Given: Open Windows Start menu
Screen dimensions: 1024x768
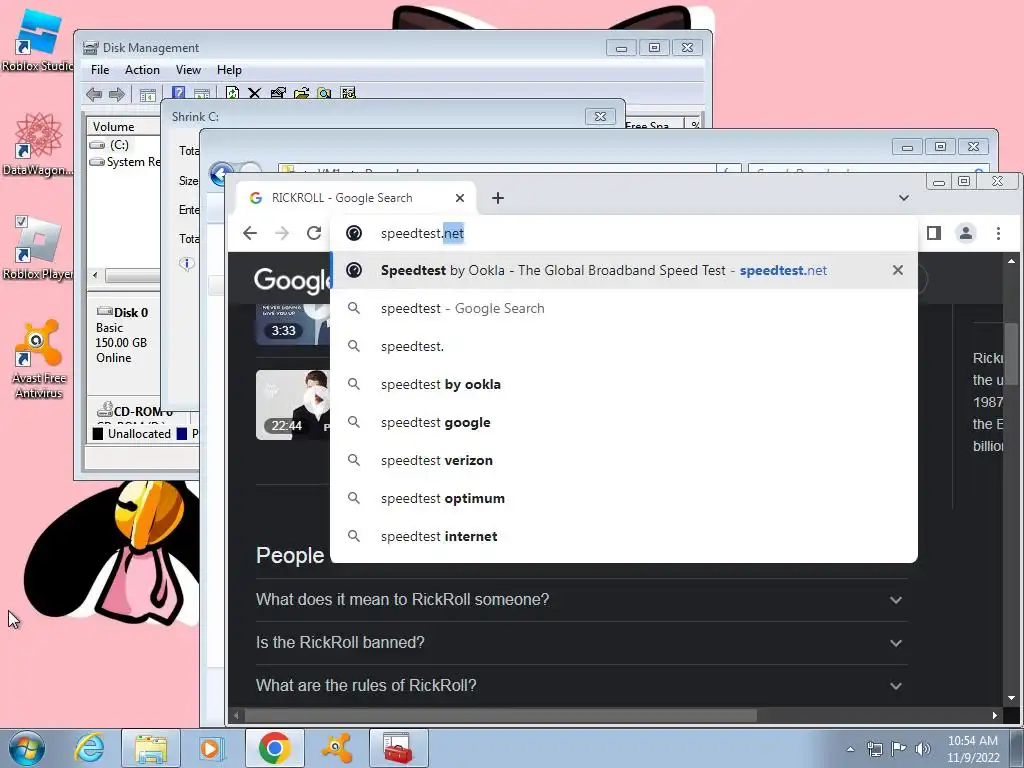Looking at the screenshot, I should pos(26,748).
